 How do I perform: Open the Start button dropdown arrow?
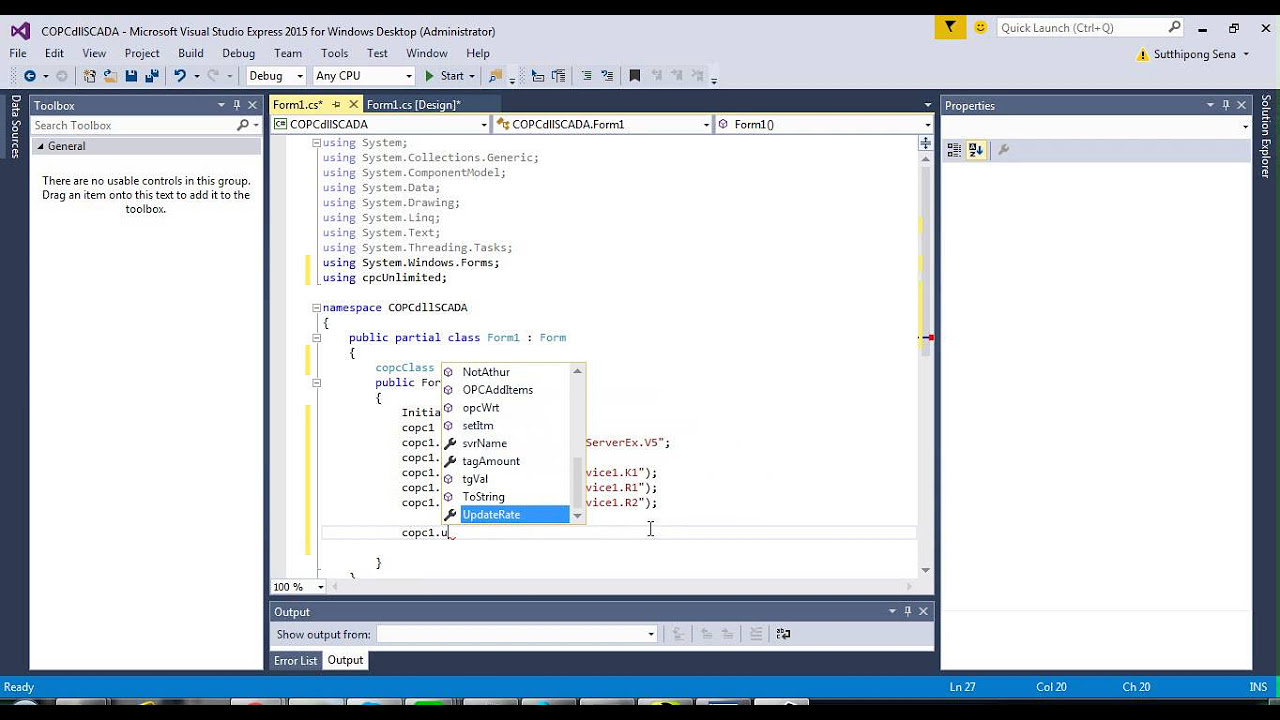(472, 76)
